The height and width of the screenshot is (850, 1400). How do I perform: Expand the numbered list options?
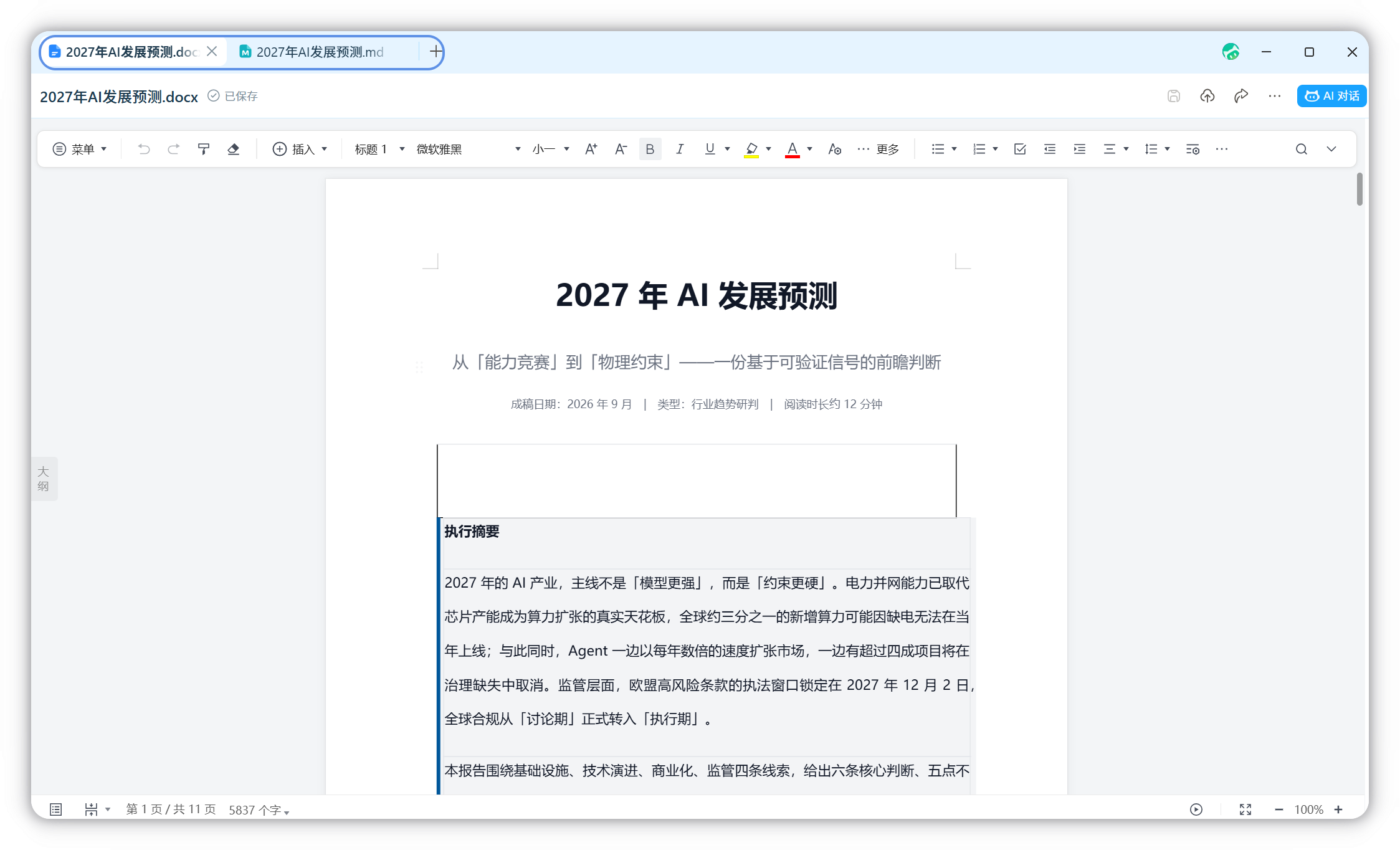[x=995, y=149]
